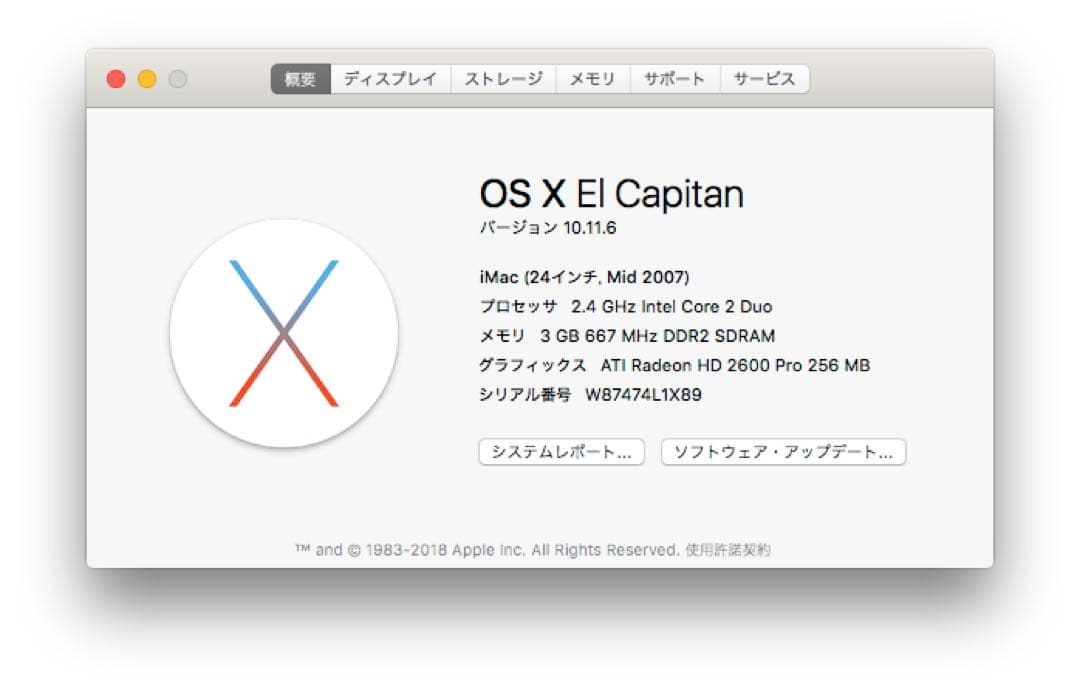Image resolution: width=1080 pixels, height=692 pixels.
Task: Click the yellow minimize window button
Action: [146, 77]
